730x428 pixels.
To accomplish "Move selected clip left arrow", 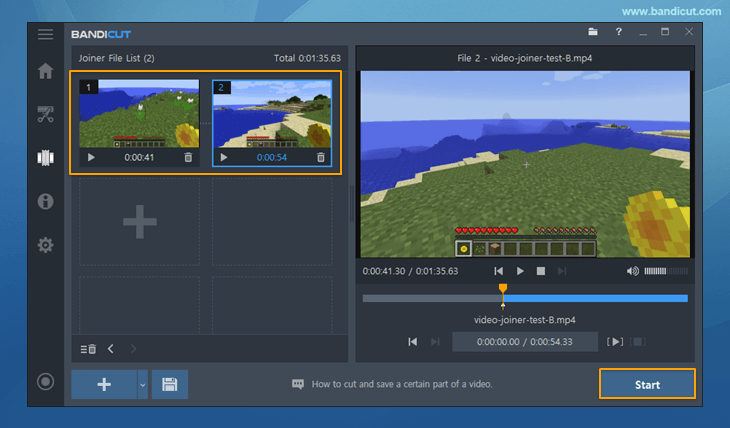I will [111, 349].
